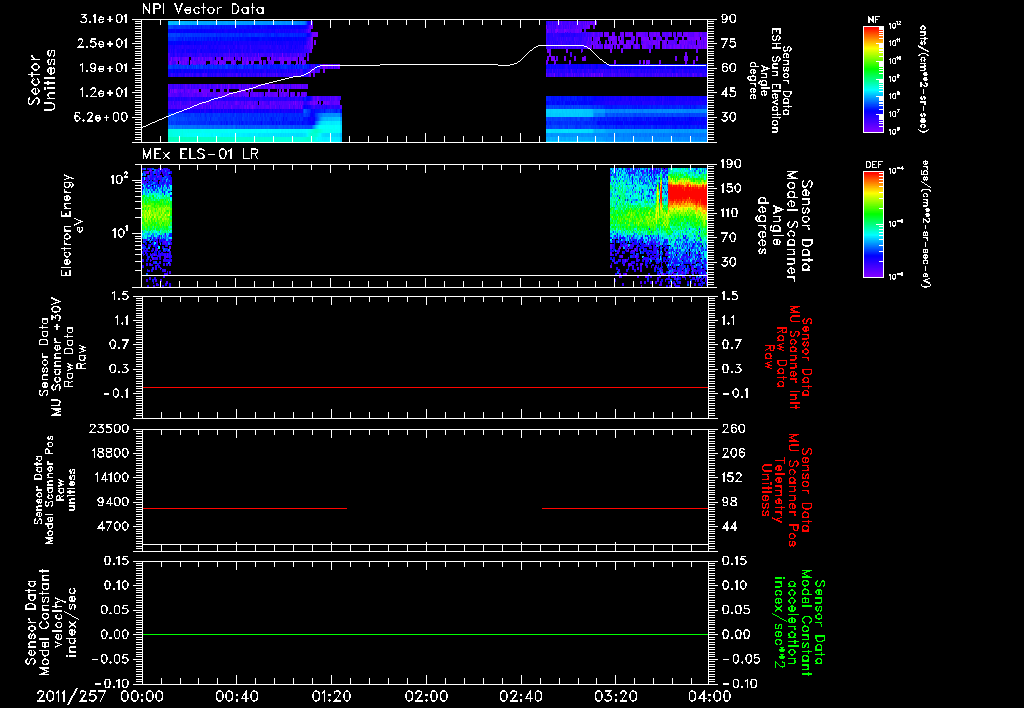Image resolution: width=1024 pixels, height=708 pixels.
Task: Click the DEF energy flux color bar
Action: click(873, 224)
